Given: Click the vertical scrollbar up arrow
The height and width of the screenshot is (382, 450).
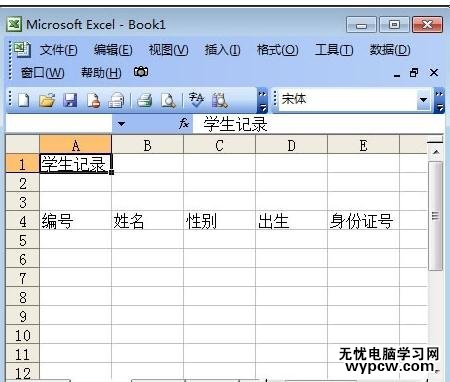Looking at the screenshot, I should click(435, 152).
